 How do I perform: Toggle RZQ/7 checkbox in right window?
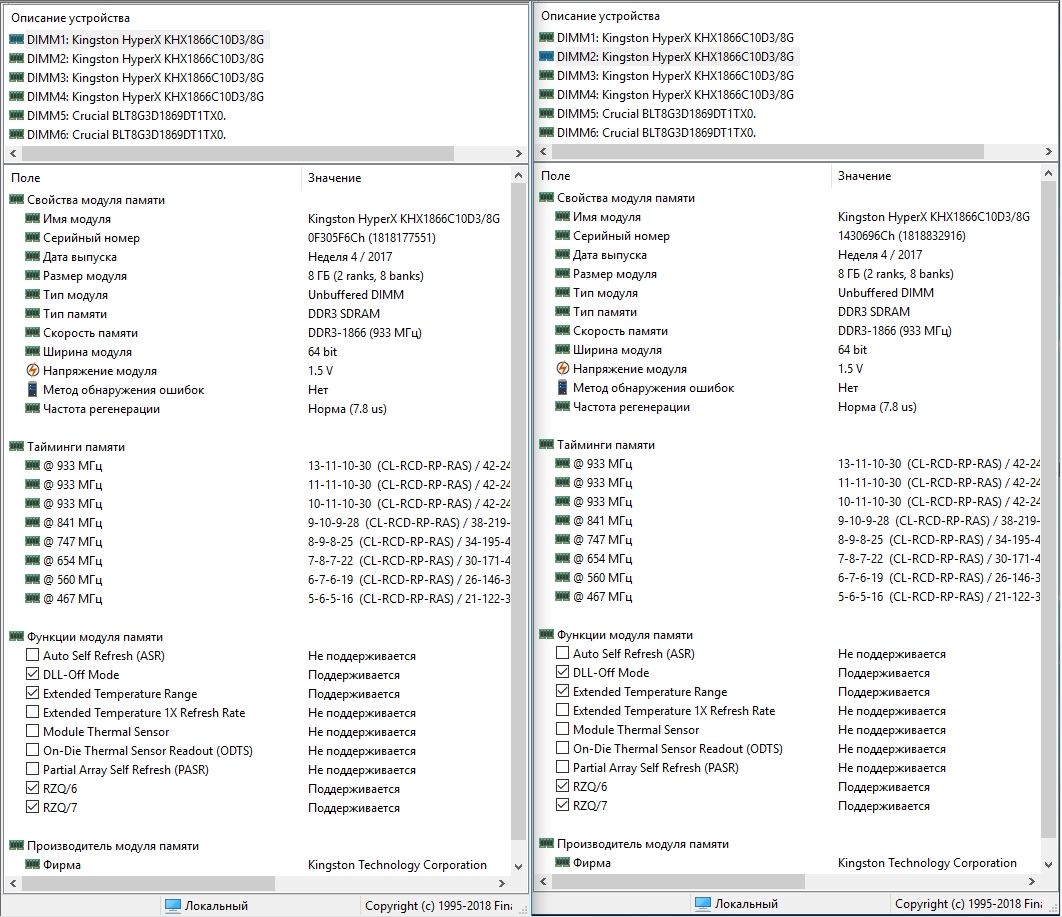[x=562, y=805]
